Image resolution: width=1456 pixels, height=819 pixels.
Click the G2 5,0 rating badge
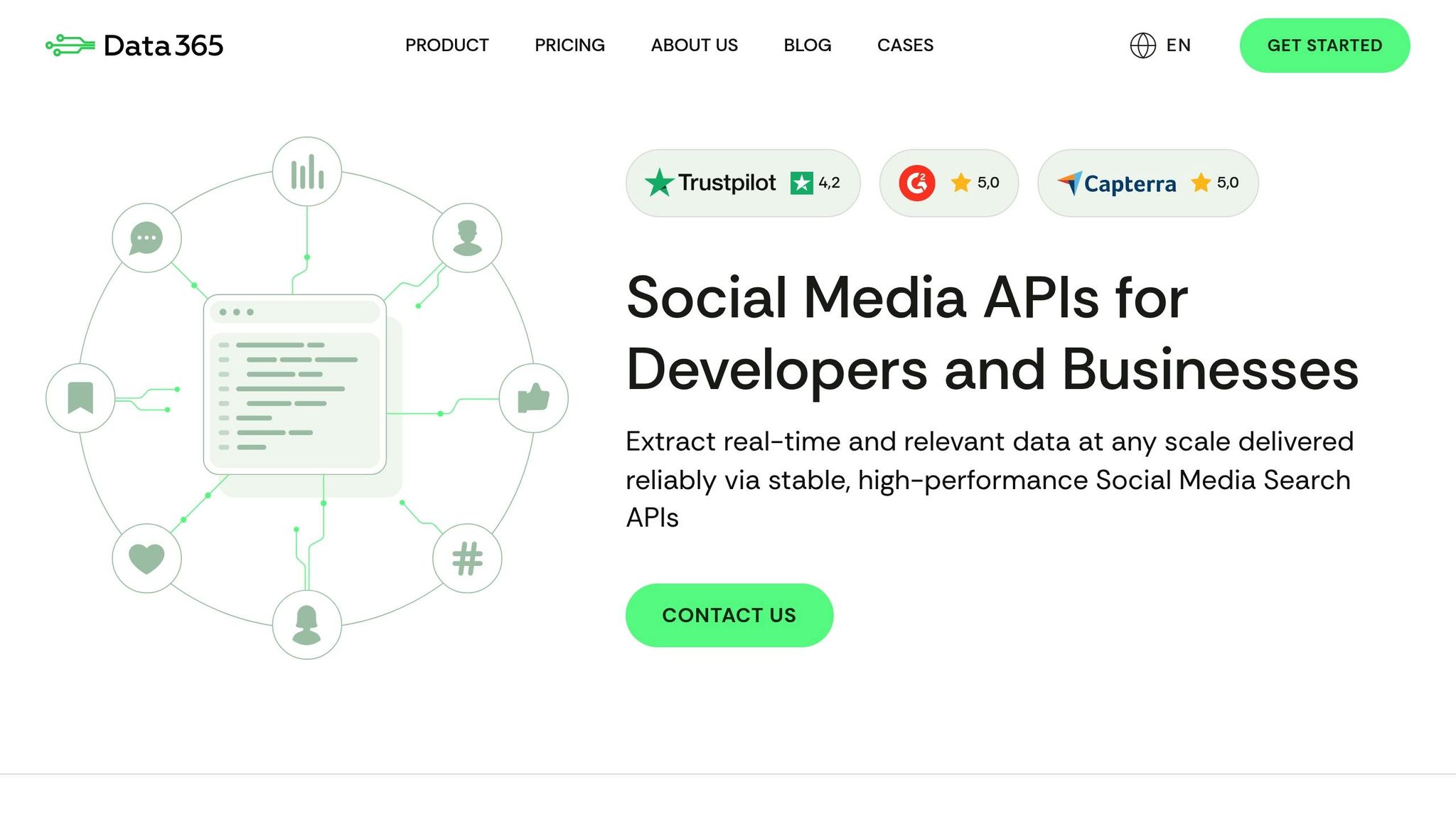[949, 182]
